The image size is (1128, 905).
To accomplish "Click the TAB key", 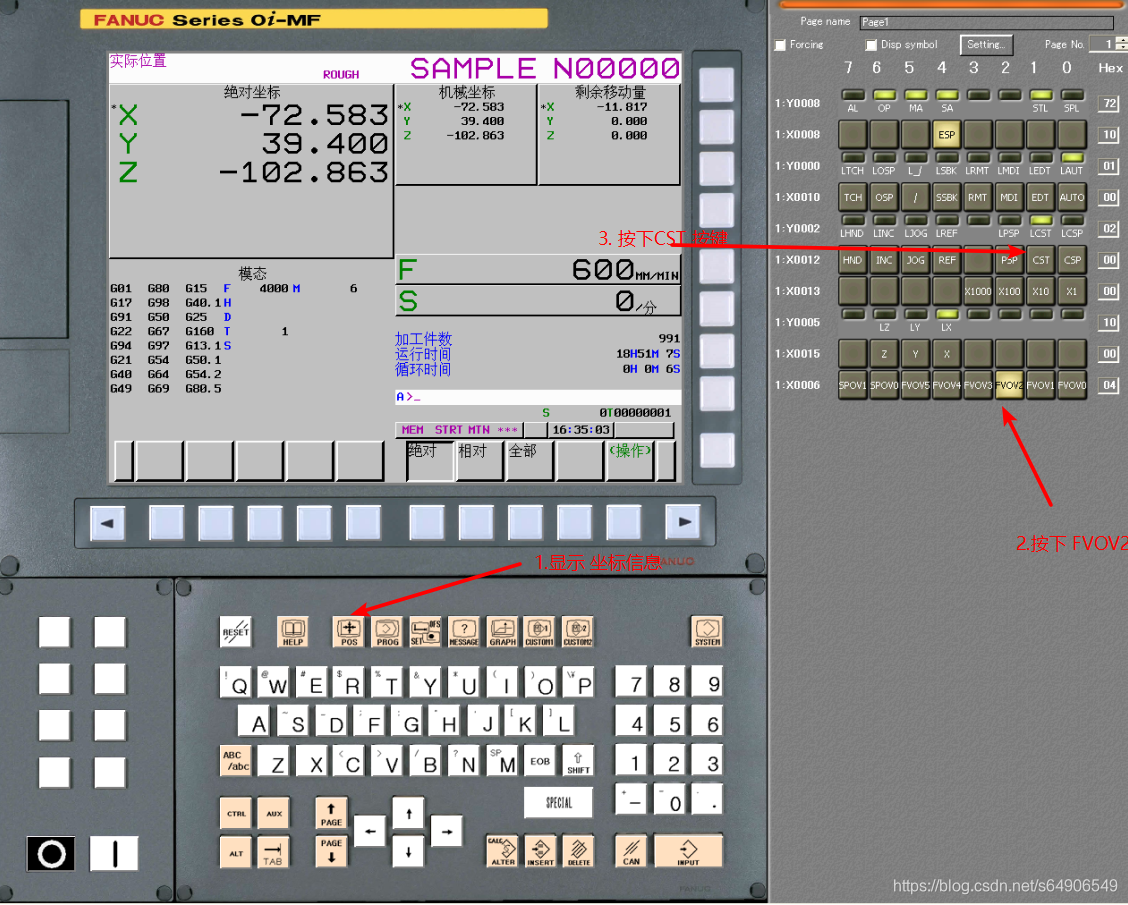I will (273, 852).
